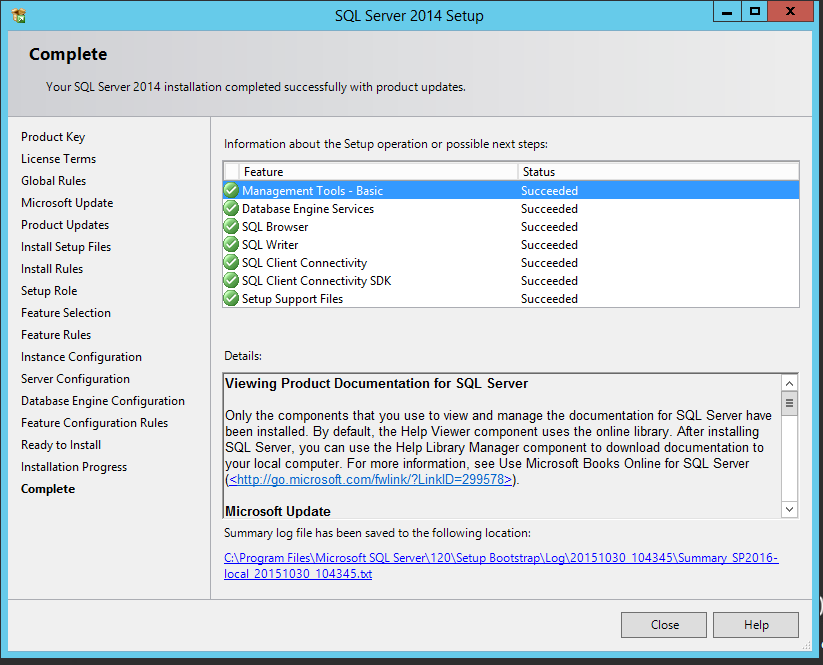The width and height of the screenshot is (823, 665).
Task: Click the bold Complete step in sidebar
Action: pos(48,489)
